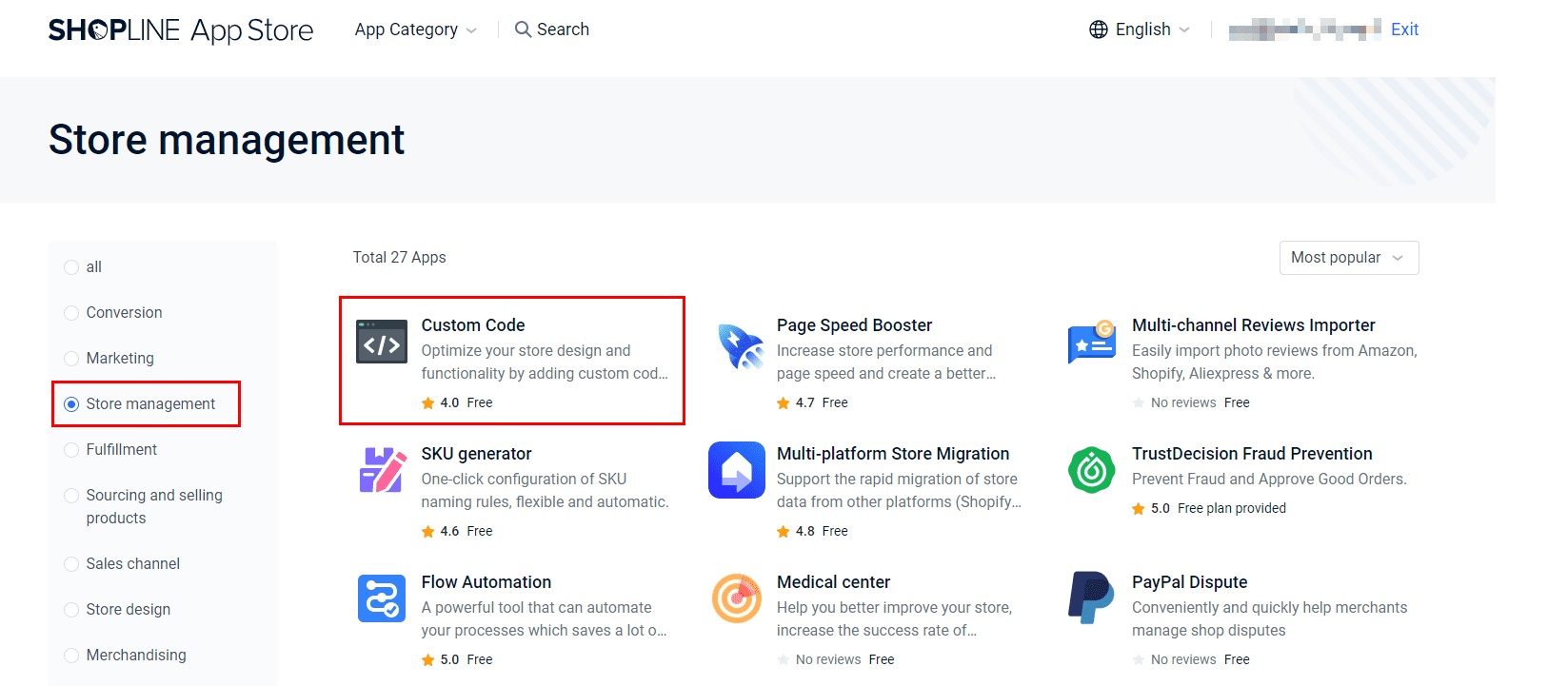The image size is (1568, 686).
Task: Click the blurred account name in header
Action: [1304, 29]
